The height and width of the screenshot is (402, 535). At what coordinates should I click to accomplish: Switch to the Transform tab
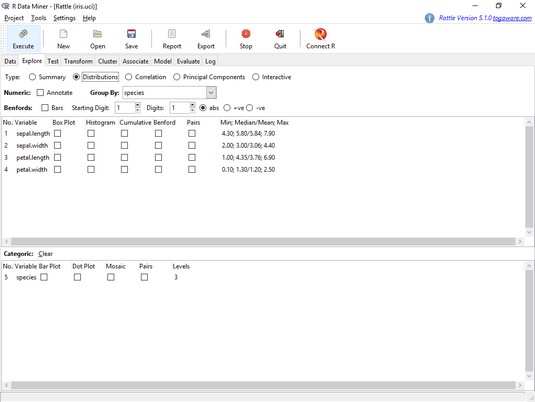click(78, 61)
